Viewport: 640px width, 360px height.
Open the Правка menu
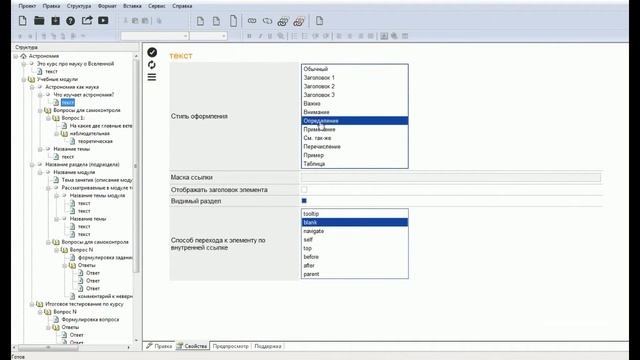pos(51,6)
